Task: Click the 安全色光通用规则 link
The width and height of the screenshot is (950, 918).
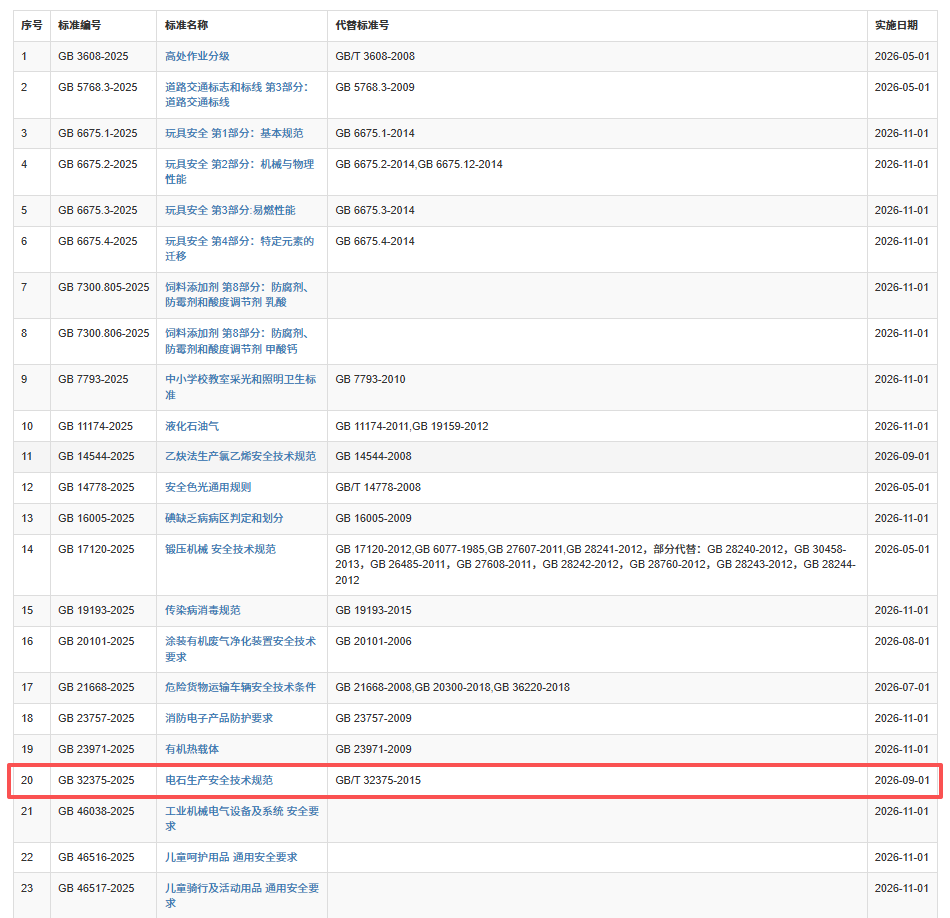Action: [x=207, y=487]
